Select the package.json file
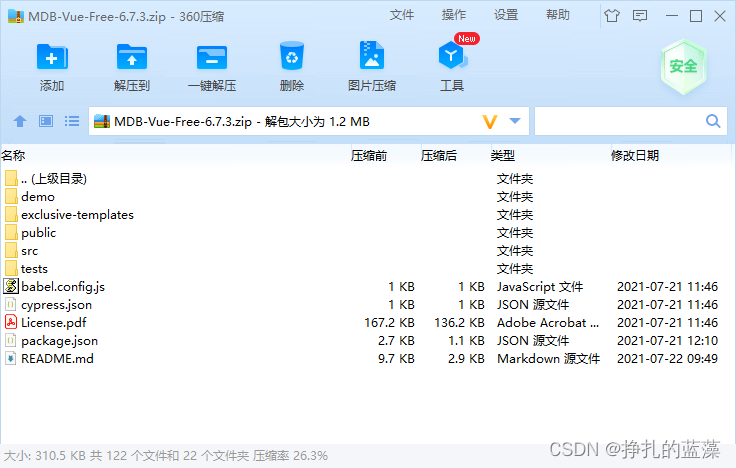 [x=366, y=340]
